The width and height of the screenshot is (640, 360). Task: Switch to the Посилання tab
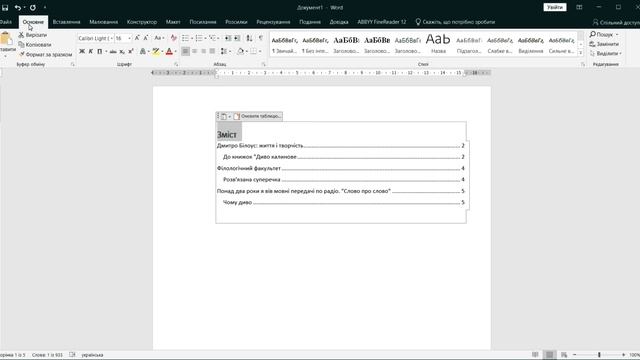pyautogui.click(x=203, y=22)
